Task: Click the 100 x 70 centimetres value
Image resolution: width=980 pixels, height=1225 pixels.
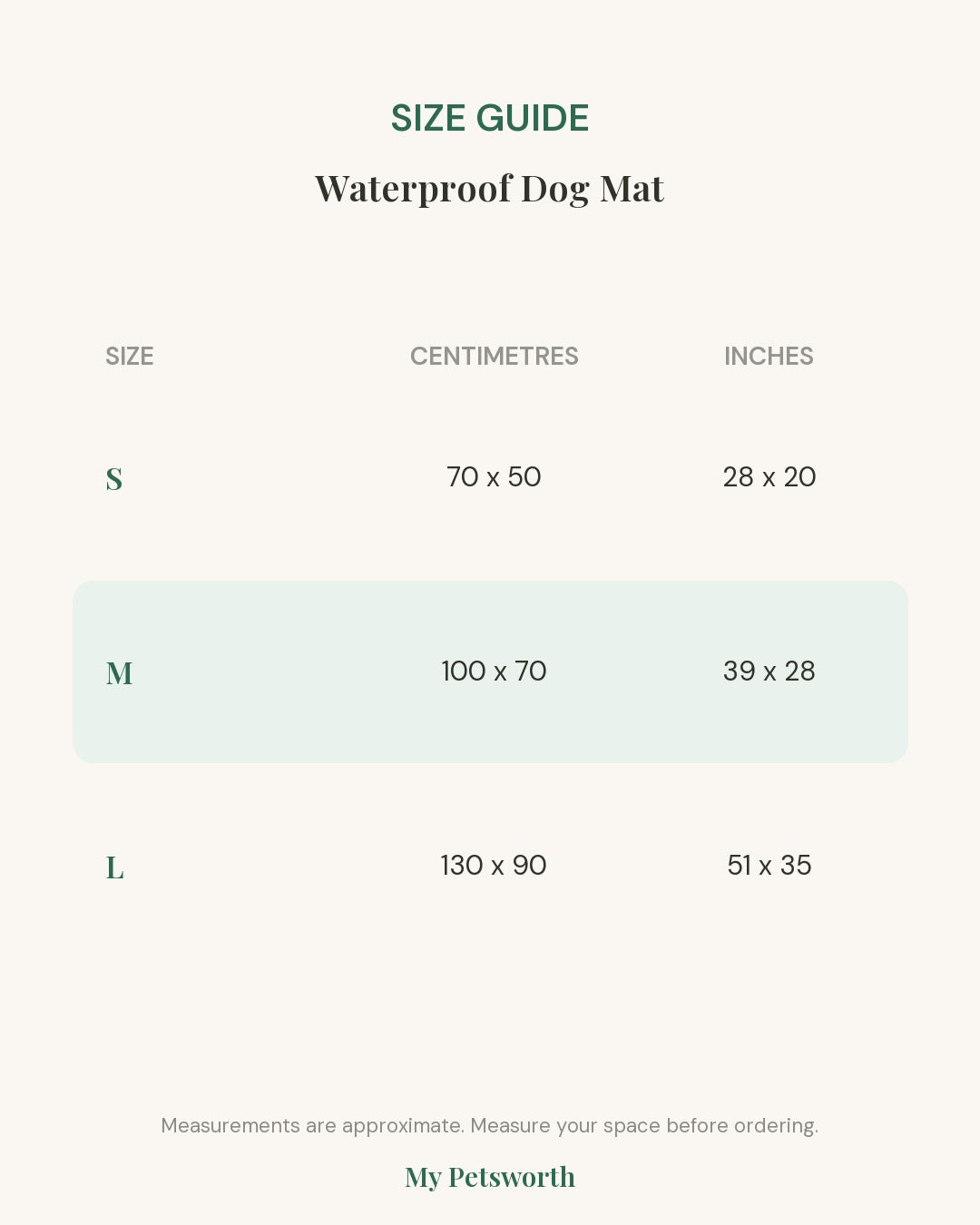Action: pos(494,671)
